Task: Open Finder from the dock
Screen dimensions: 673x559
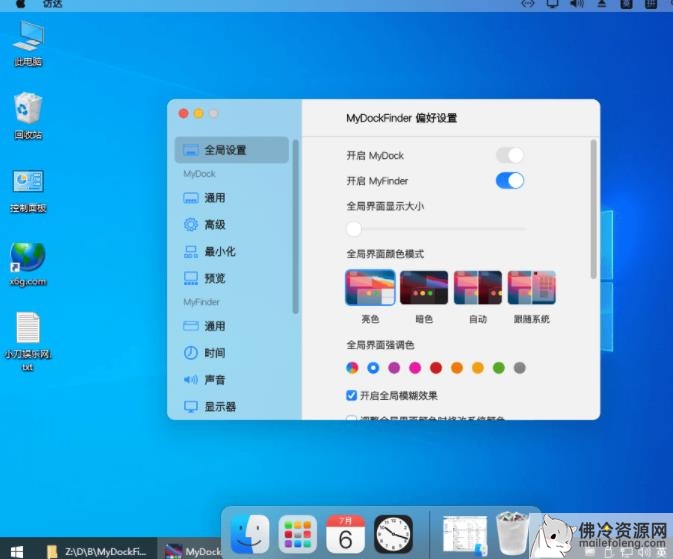Action: (x=250, y=535)
